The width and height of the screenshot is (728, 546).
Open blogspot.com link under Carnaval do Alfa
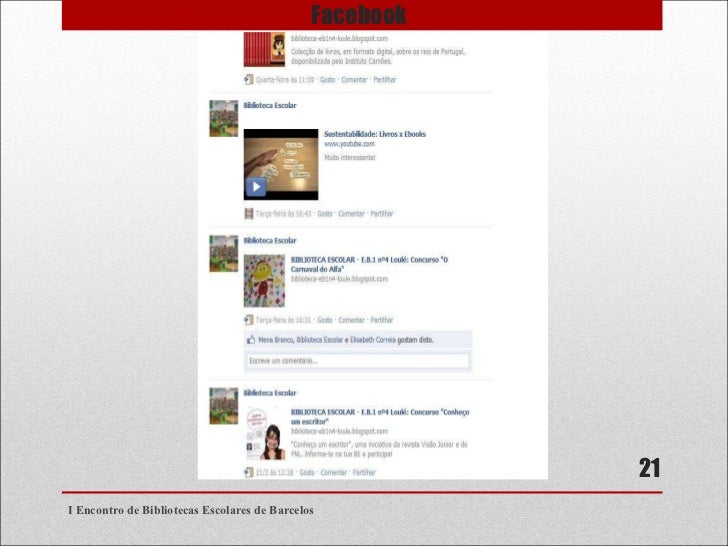pyautogui.click(x=339, y=279)
